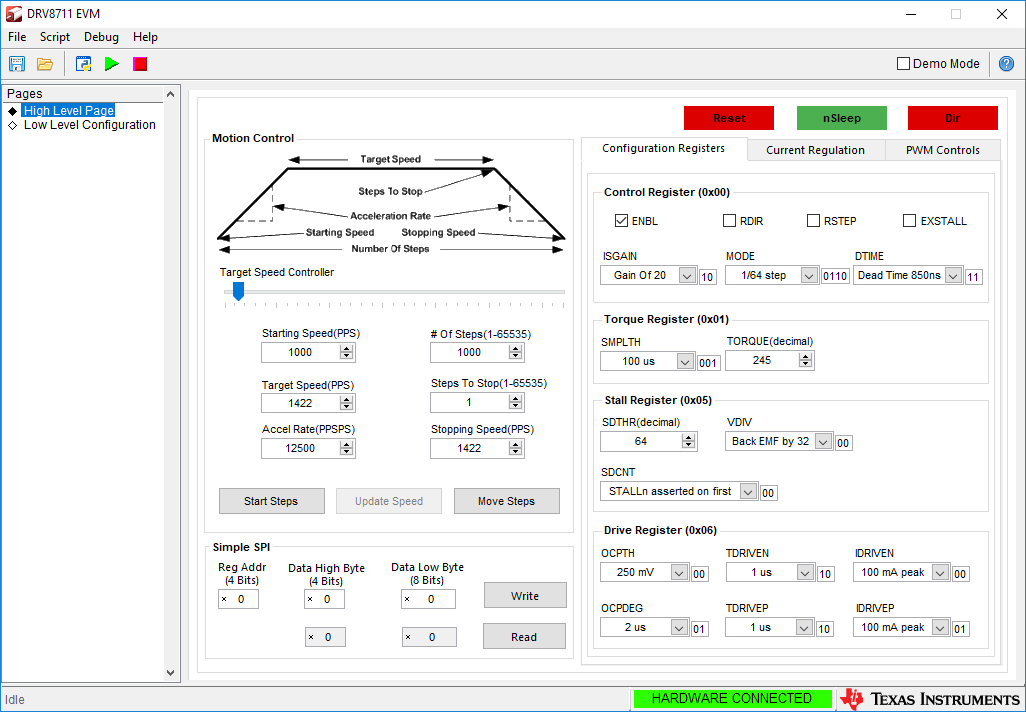The image size is (1026, 712).
Task: Click the Save (floppy disk) toolbar icon
Action: click(x=16, y=64)
